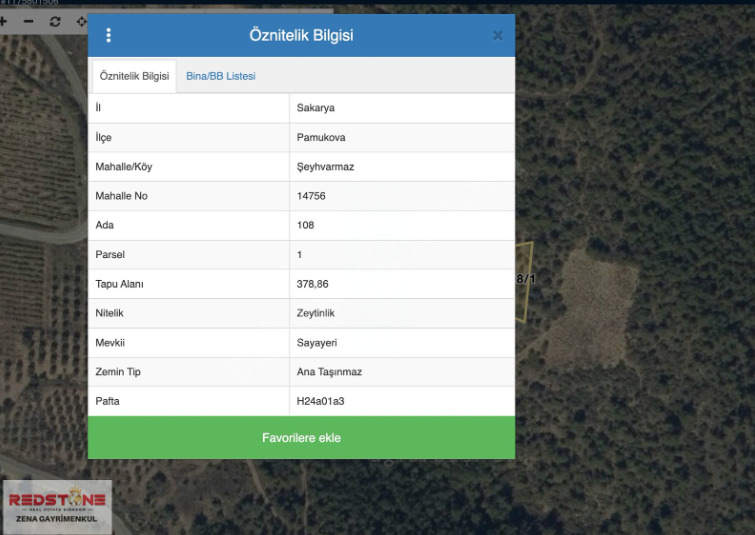Screen dimensions: 755x535
Task: Click the parcel label 8/1 on map
Action: tap(525, 279)
